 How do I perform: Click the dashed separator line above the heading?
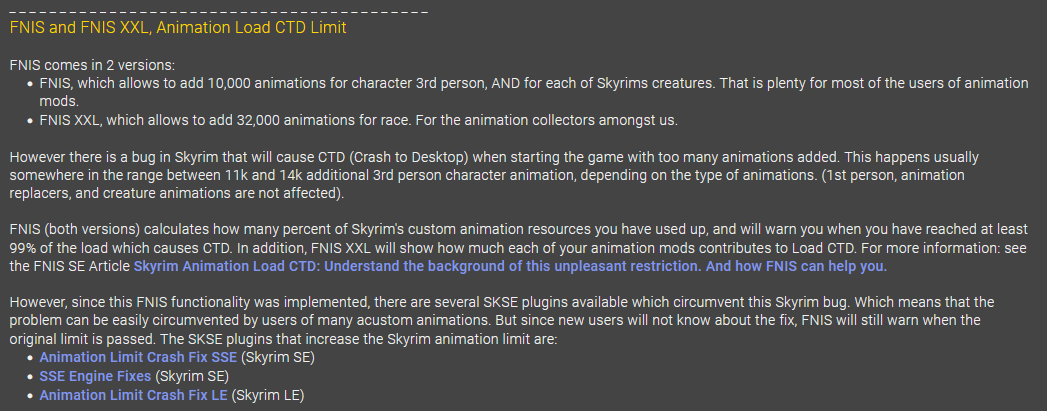pos(219,12)
